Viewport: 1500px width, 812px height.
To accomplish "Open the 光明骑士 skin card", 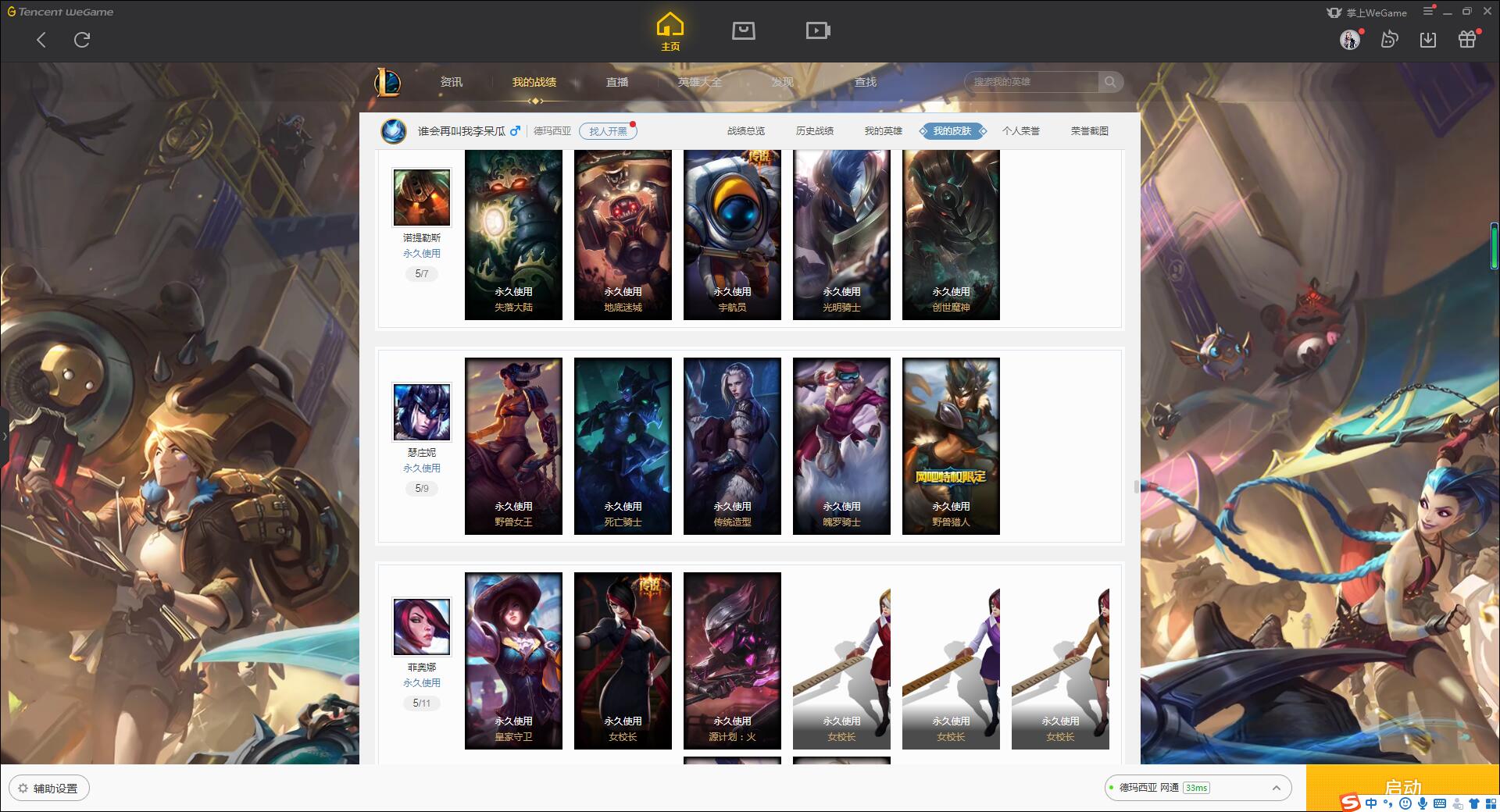I will [841, 235].
